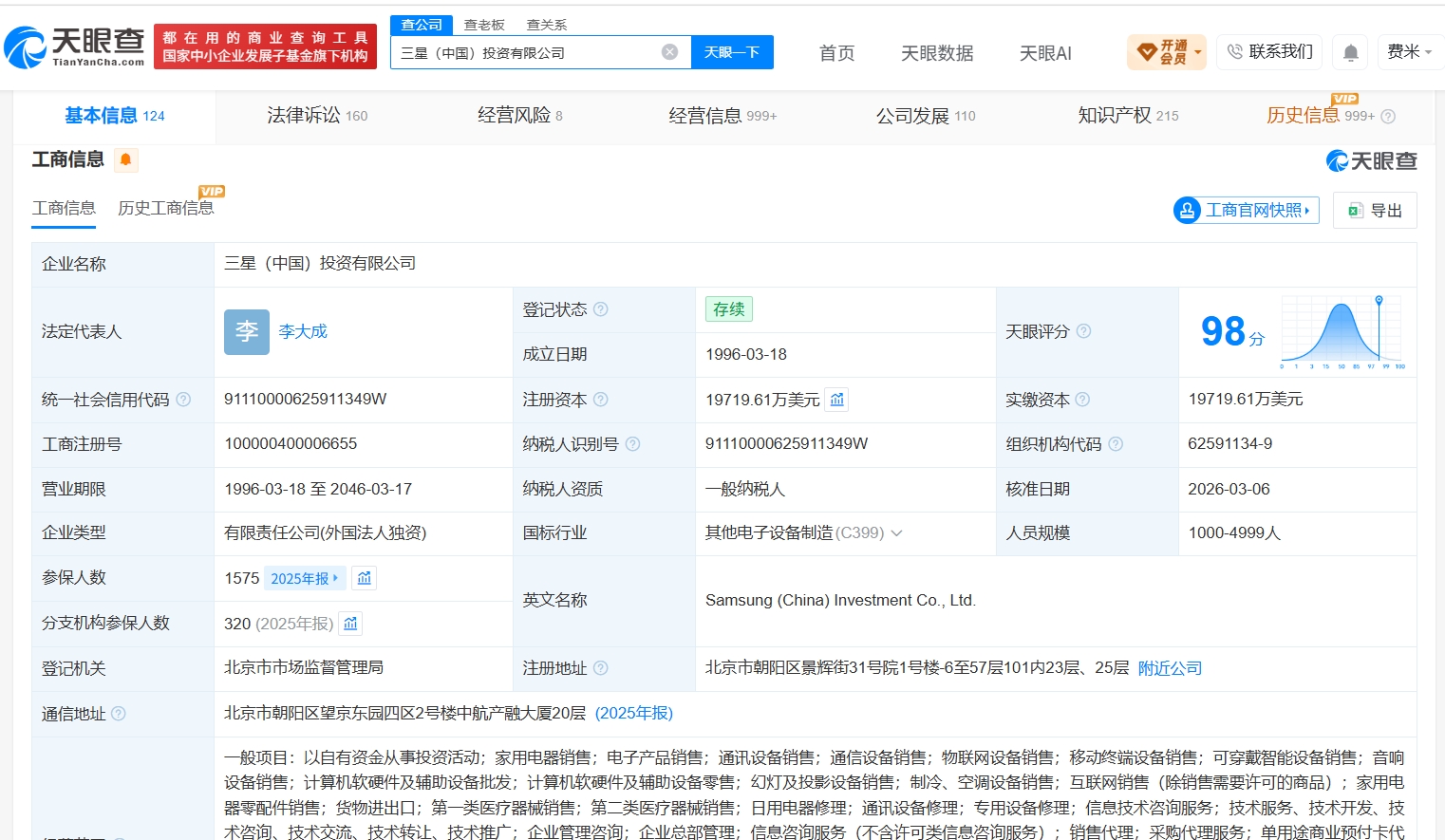Click the person icon on 工商官网快照

tap(1187, 210)
